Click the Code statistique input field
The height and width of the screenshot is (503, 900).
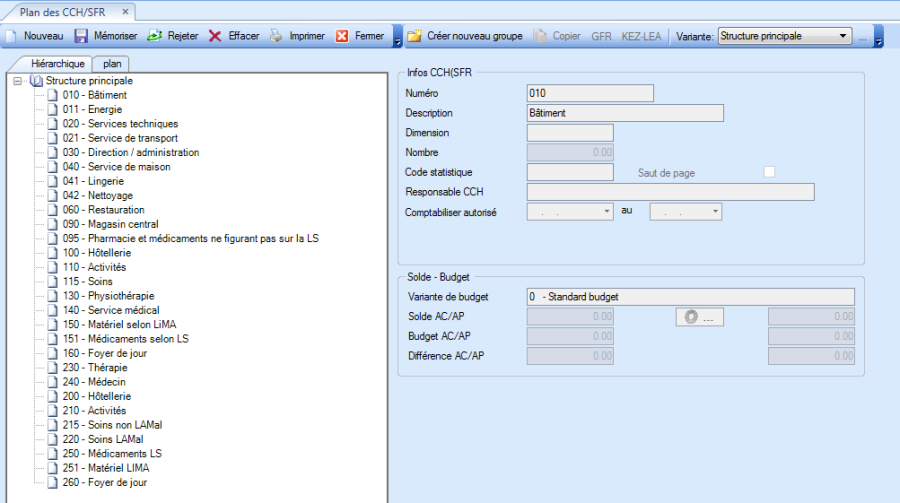click(570, 172)
